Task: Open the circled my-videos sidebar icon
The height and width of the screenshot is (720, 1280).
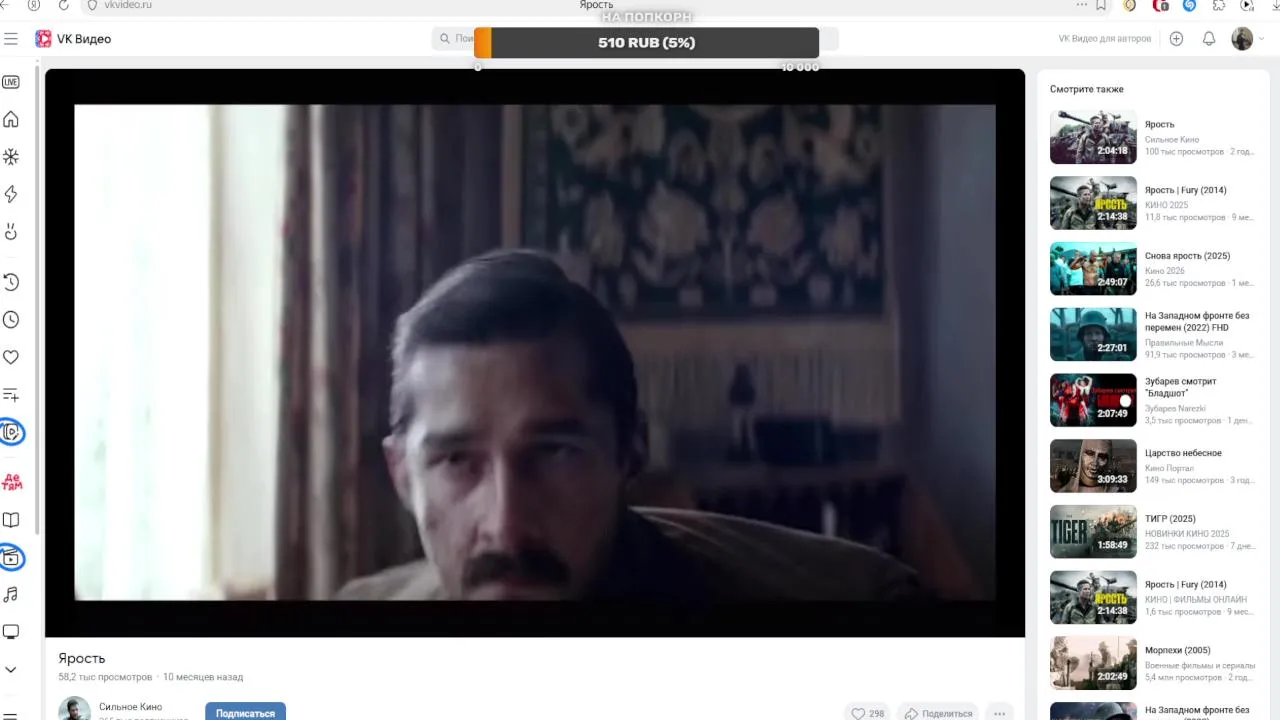Action: (x=11, y=432)
